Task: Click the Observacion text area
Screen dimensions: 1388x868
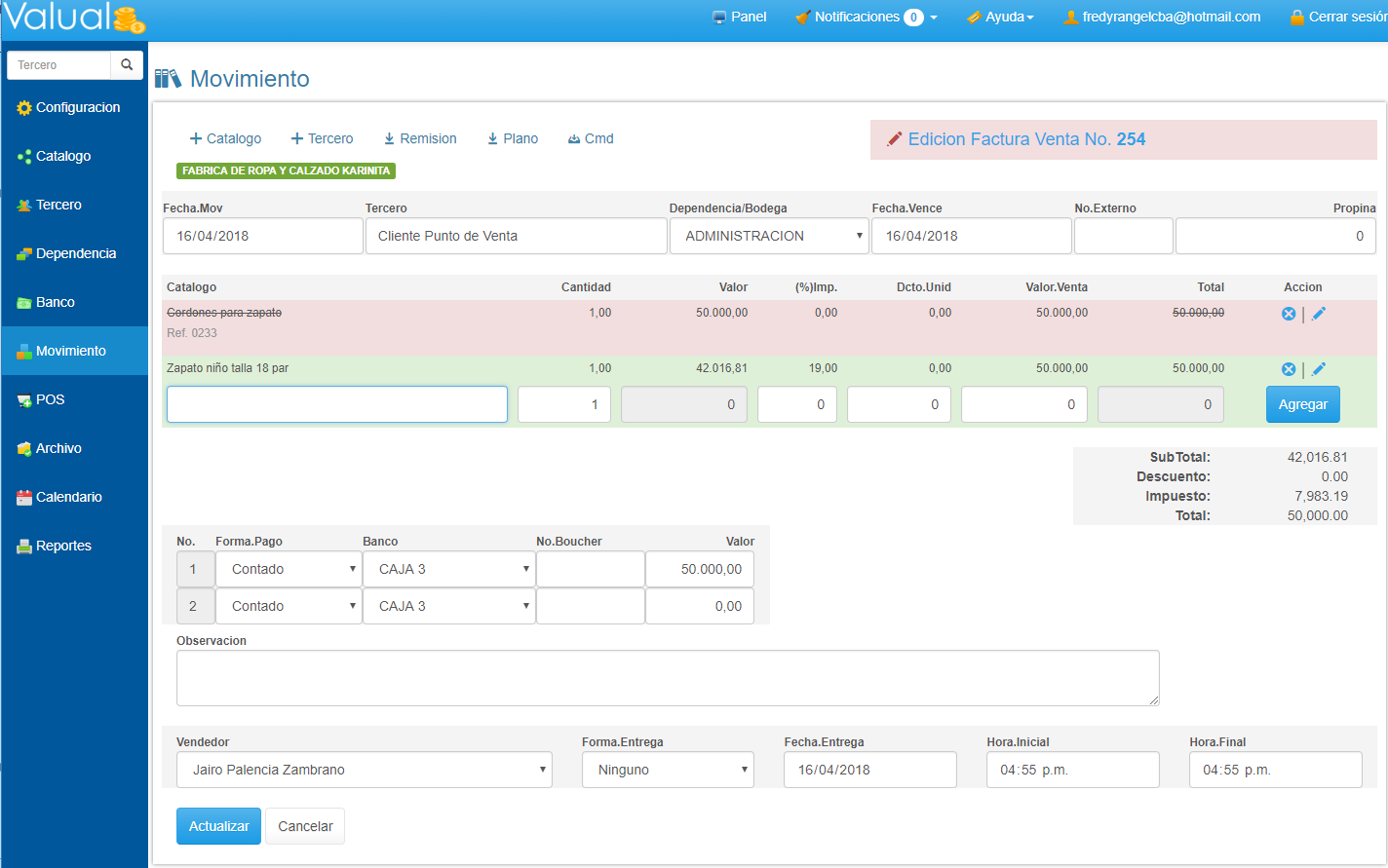Action: tap(667, 678)
